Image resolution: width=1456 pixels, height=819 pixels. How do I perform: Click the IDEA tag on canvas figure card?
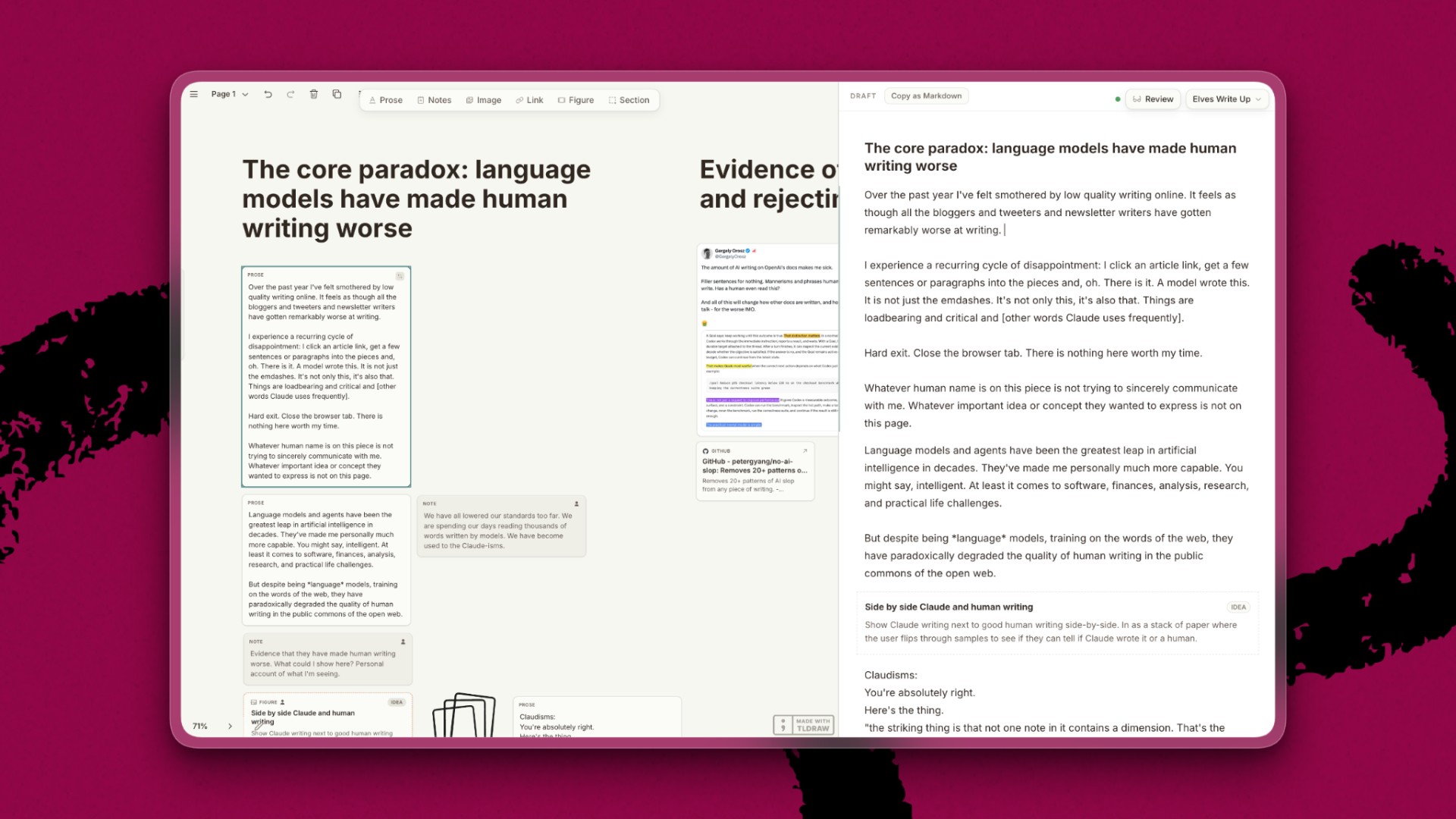[x=397, y=702]
